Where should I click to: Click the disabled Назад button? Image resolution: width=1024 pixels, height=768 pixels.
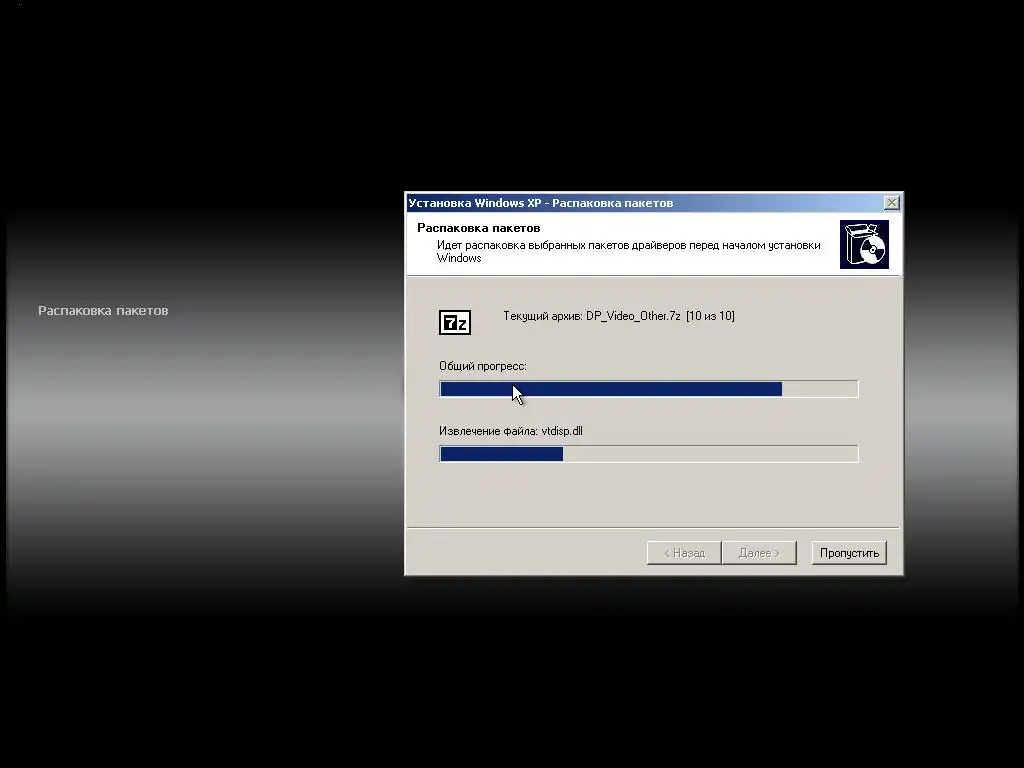pos(684,553)
